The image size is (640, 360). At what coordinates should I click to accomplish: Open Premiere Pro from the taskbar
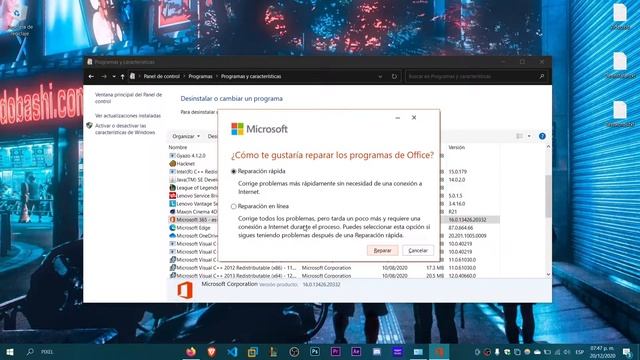(x=336, y=351)
